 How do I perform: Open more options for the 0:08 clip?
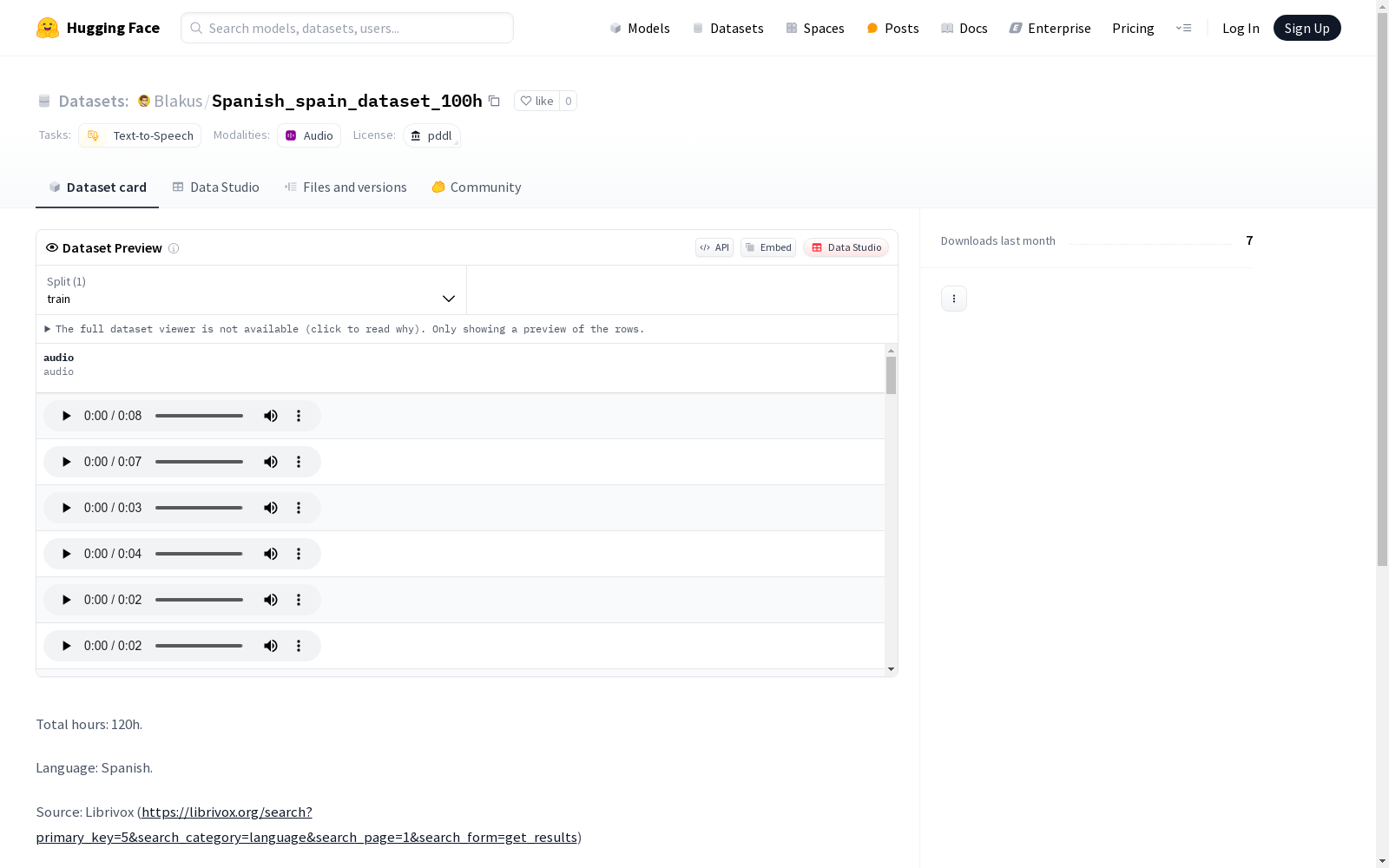(299, 416)
